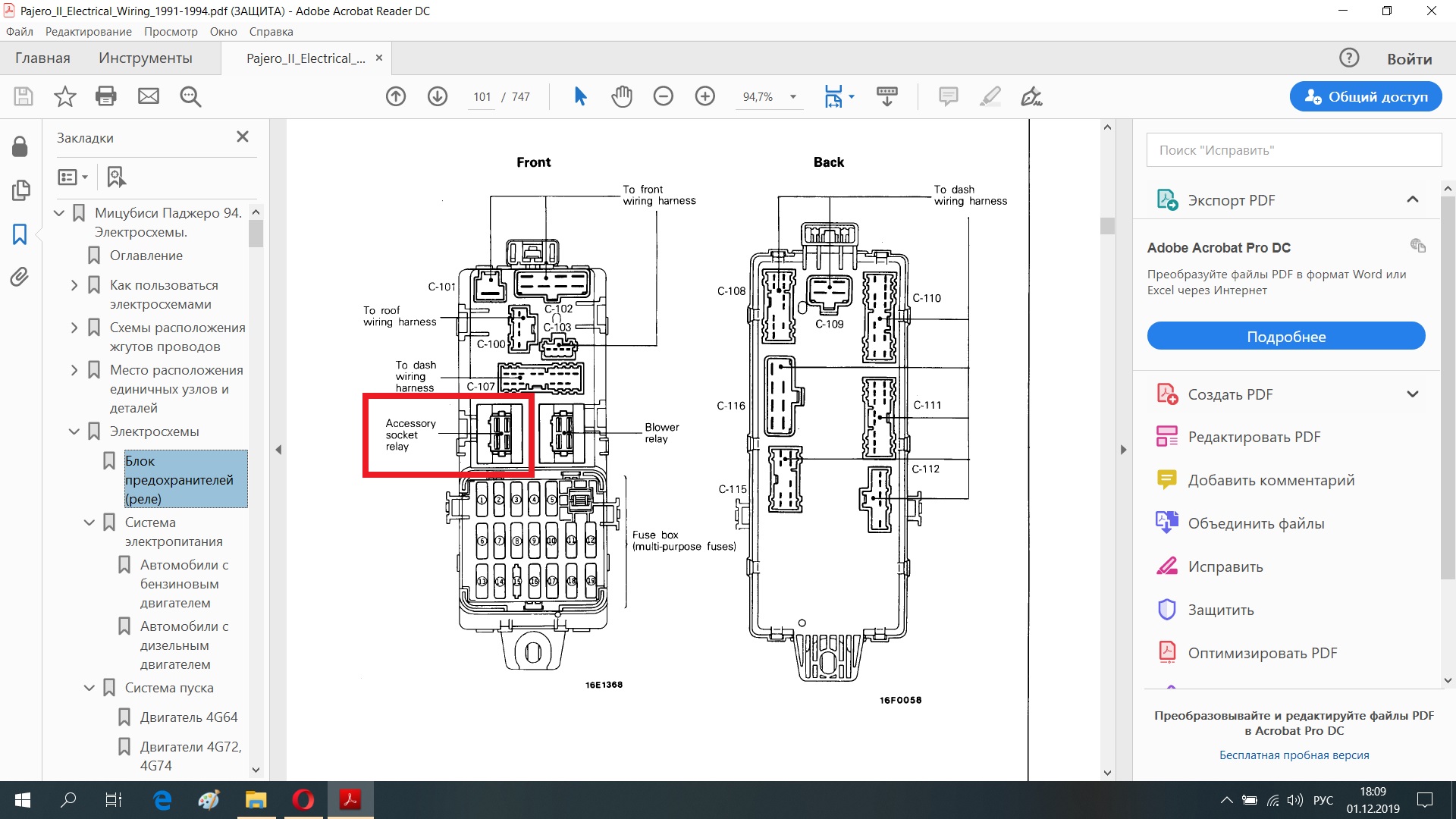The height and width of the screenshot is (819, 1456).
Task: Click the page number field showing 101
Action: tap(482, 97)
